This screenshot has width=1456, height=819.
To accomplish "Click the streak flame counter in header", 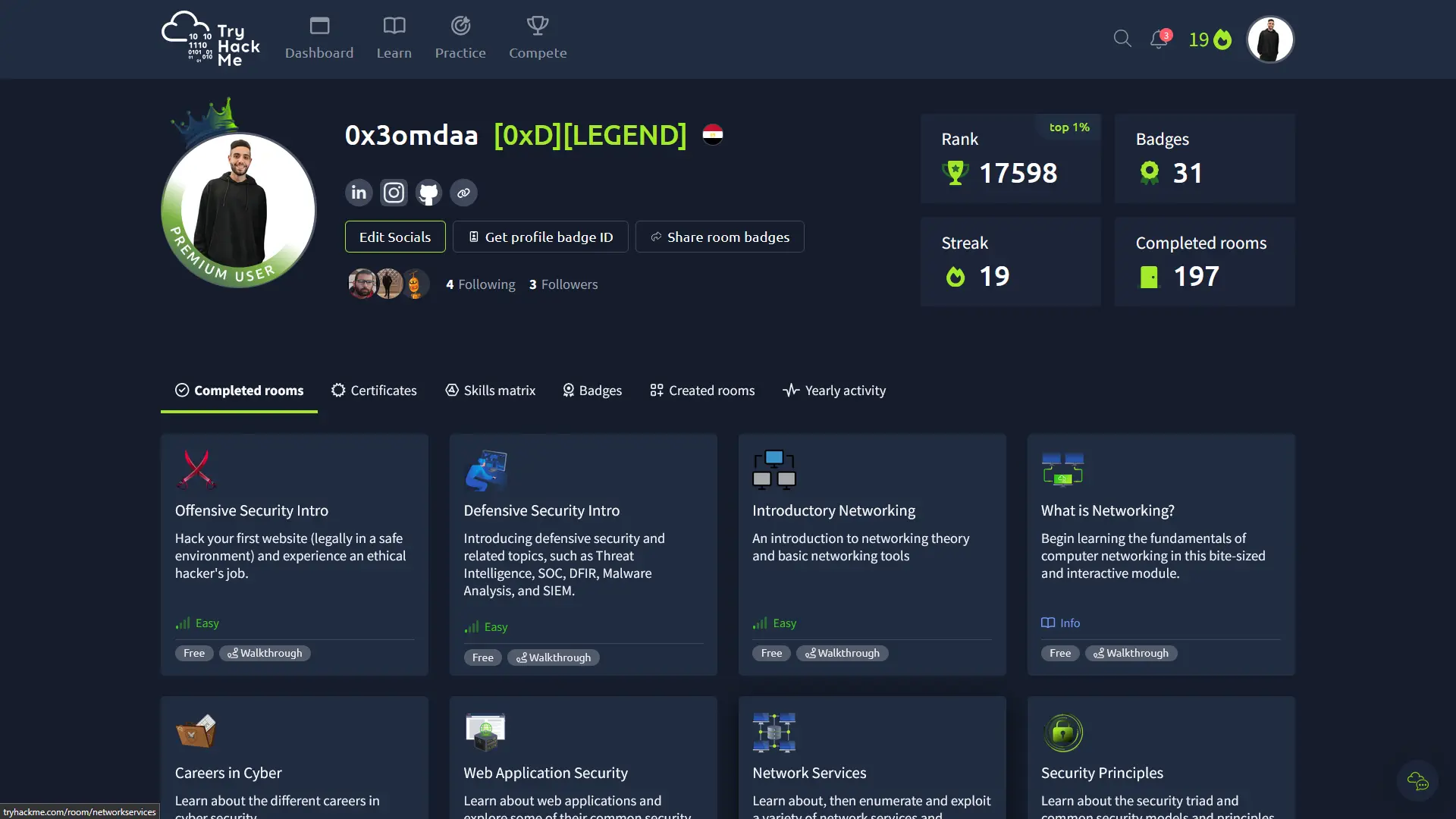I will pos(1210,39).
